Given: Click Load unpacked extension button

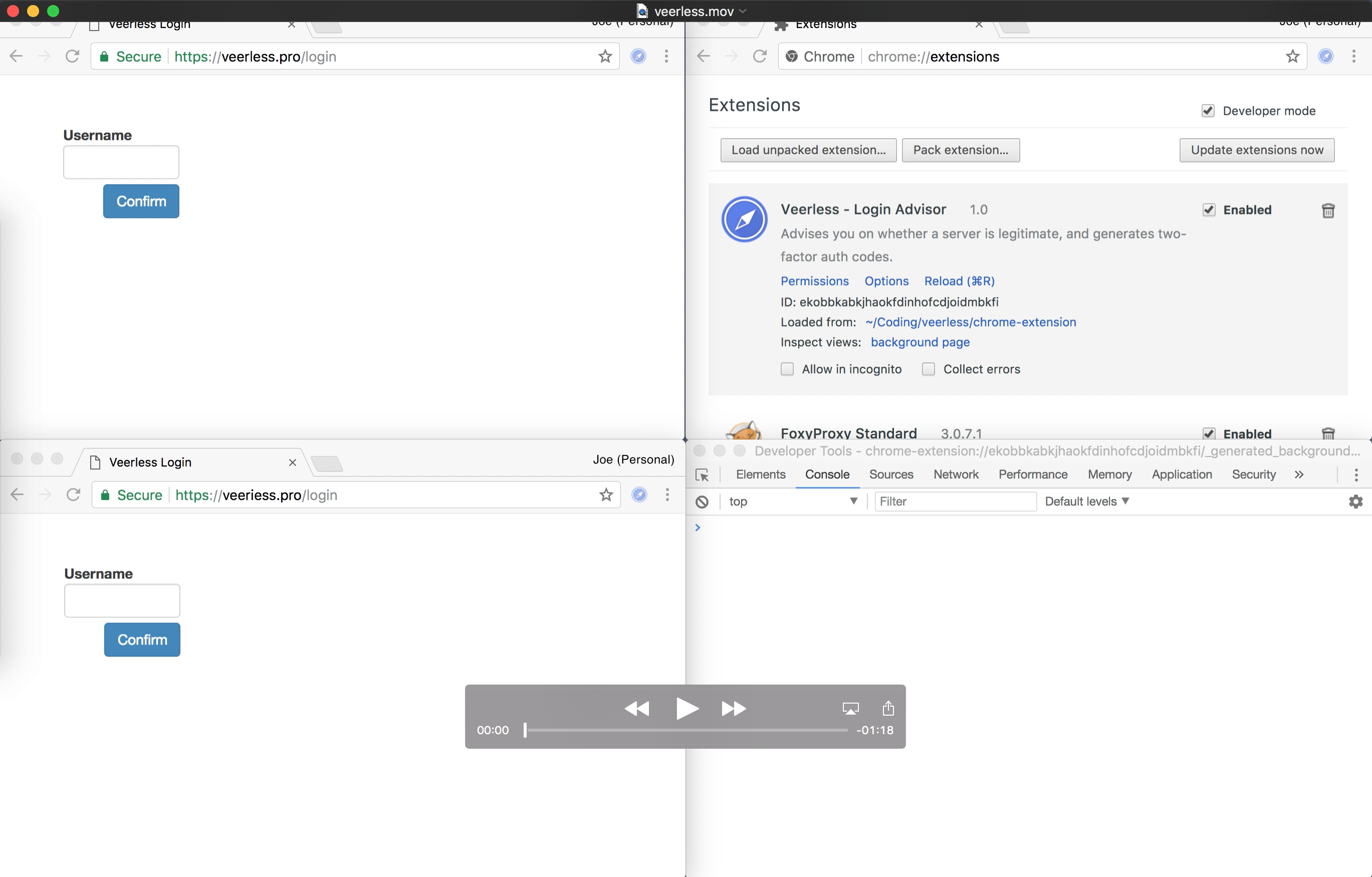Looking at the screenshot, I should tap(808, 150).
